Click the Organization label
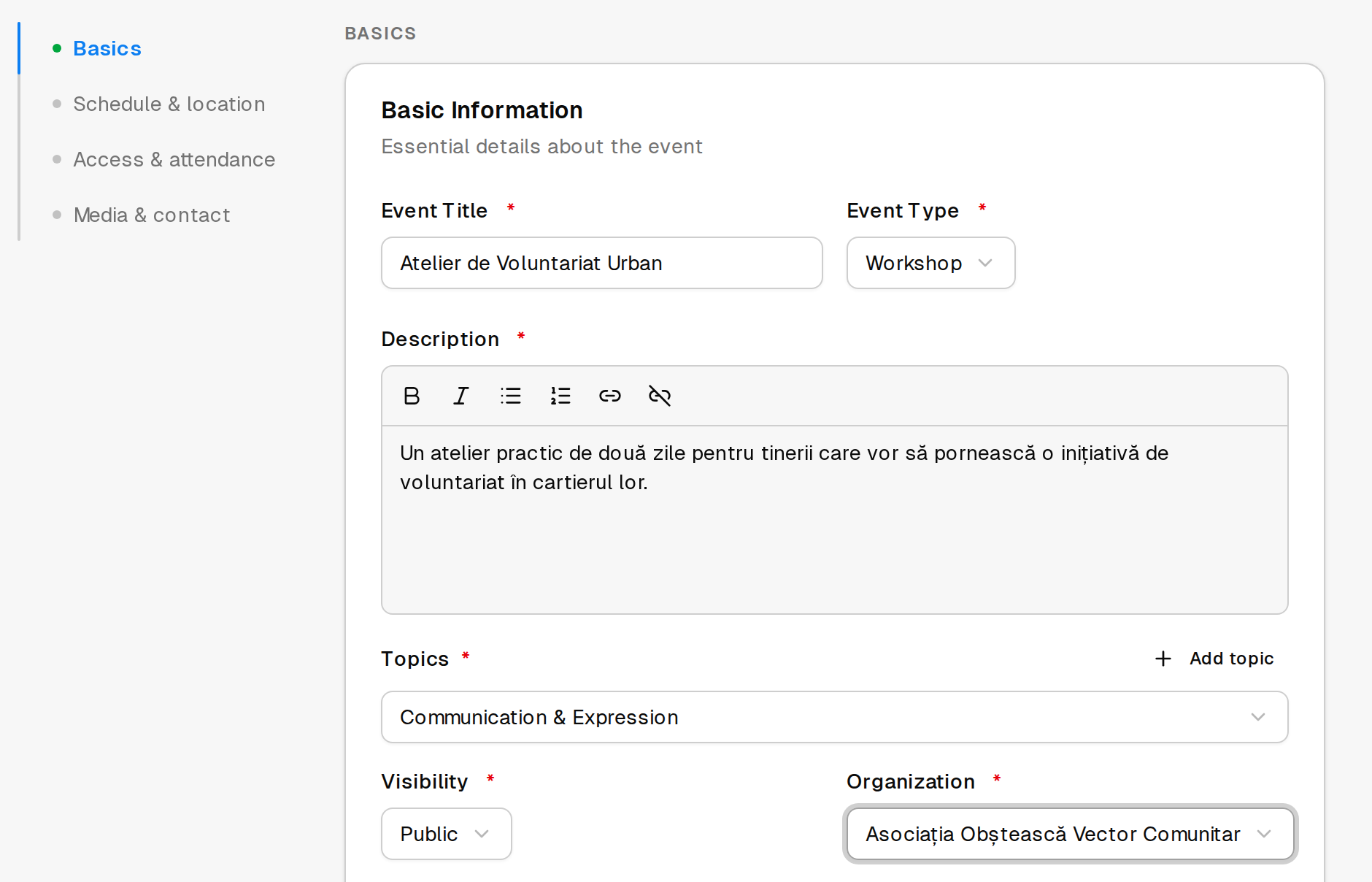 point(910,781)
